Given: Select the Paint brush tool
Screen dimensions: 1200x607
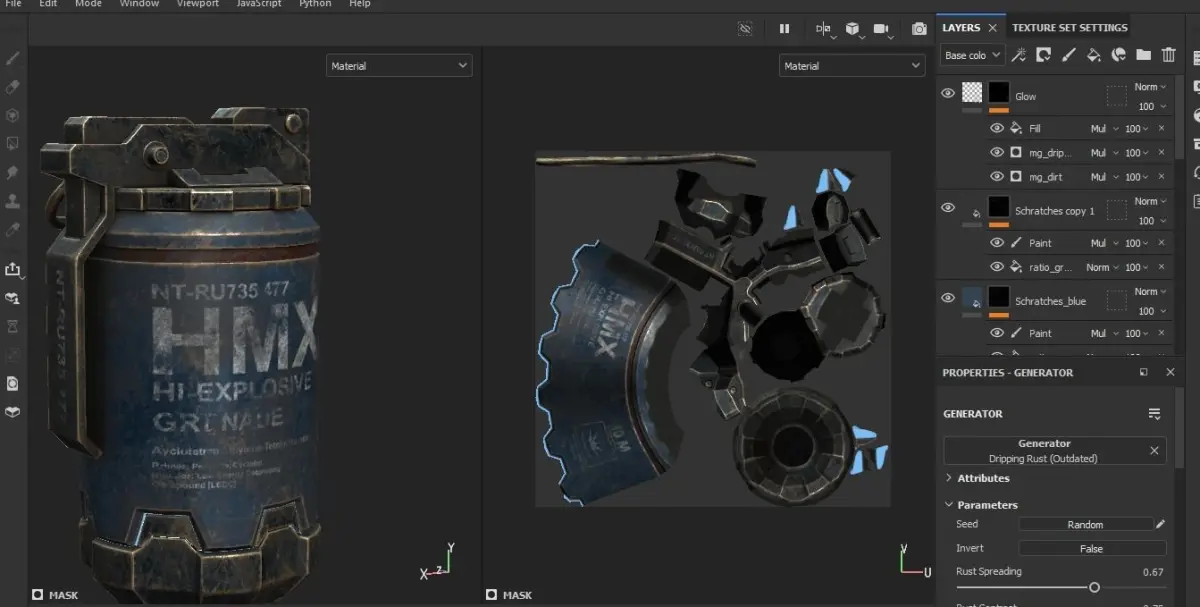Looking at the screenshot, I should tap(13, 58).
